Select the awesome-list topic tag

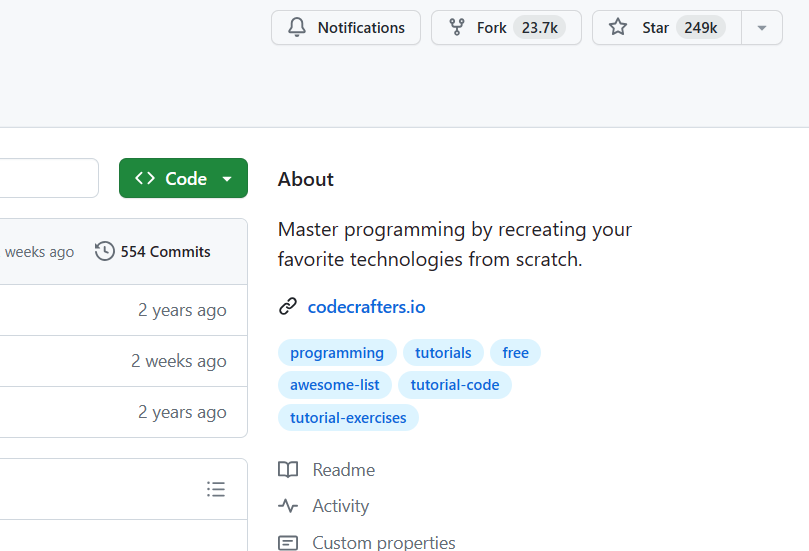coord(335,385)
